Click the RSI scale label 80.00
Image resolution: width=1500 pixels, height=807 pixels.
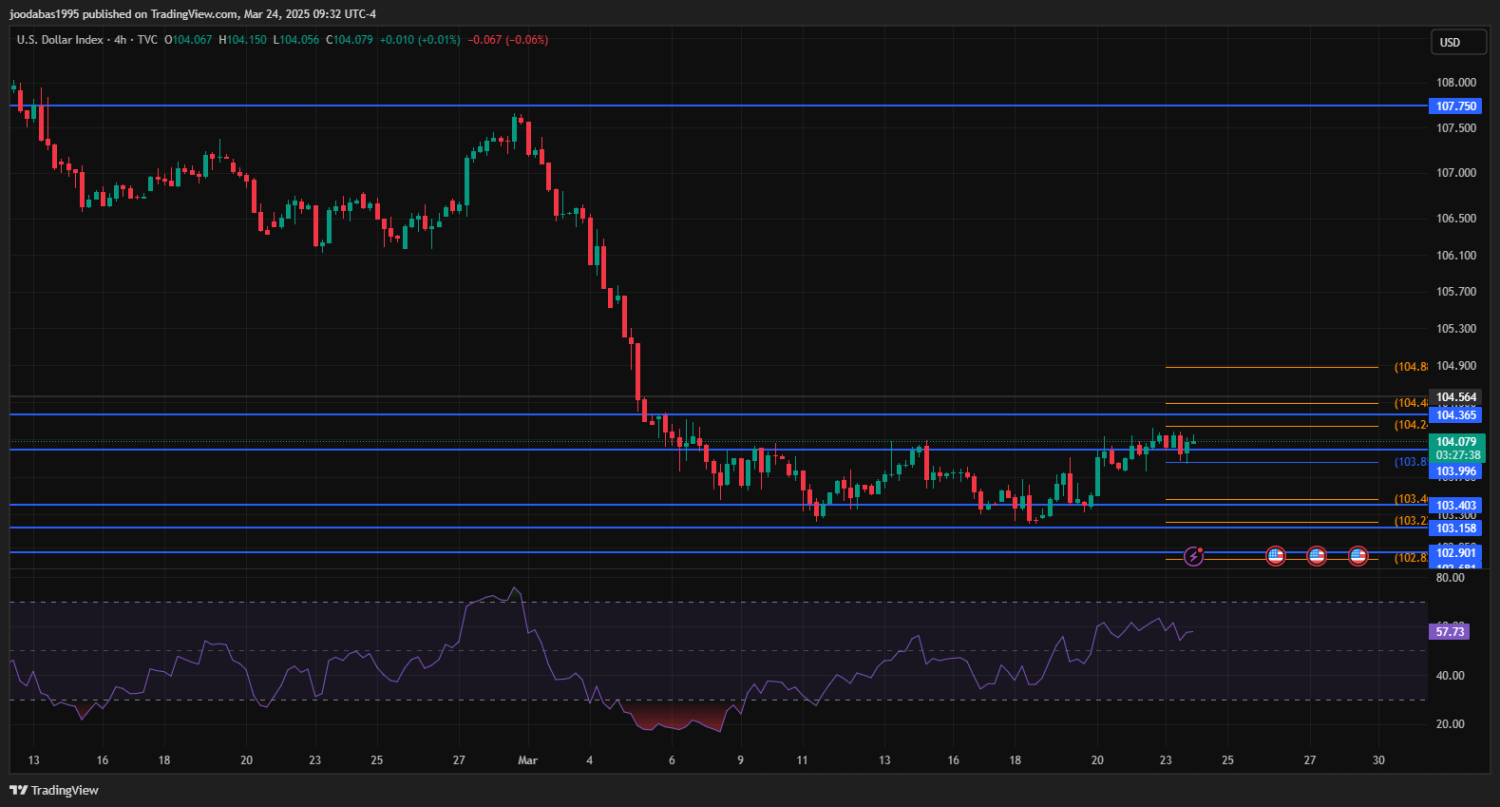pos(1449,577)
